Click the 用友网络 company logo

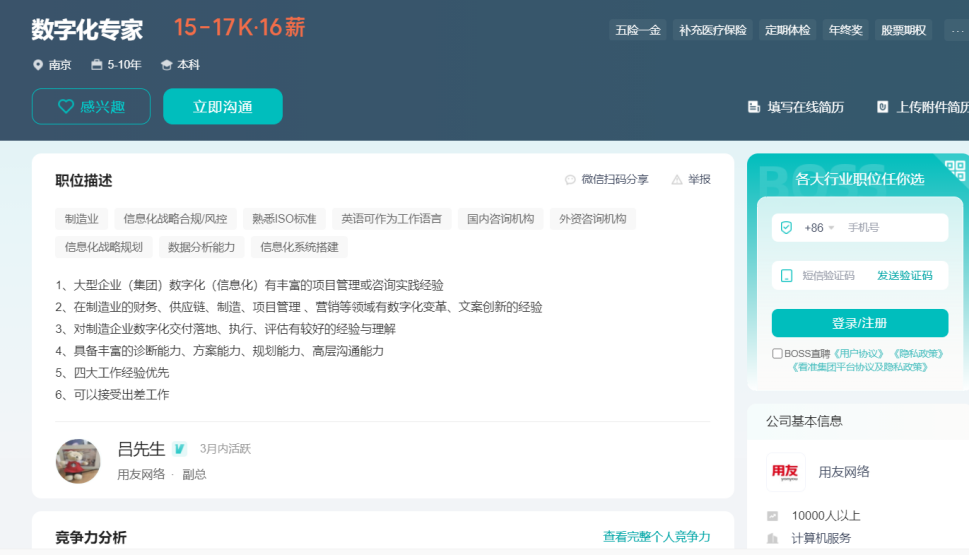point(785,472)
